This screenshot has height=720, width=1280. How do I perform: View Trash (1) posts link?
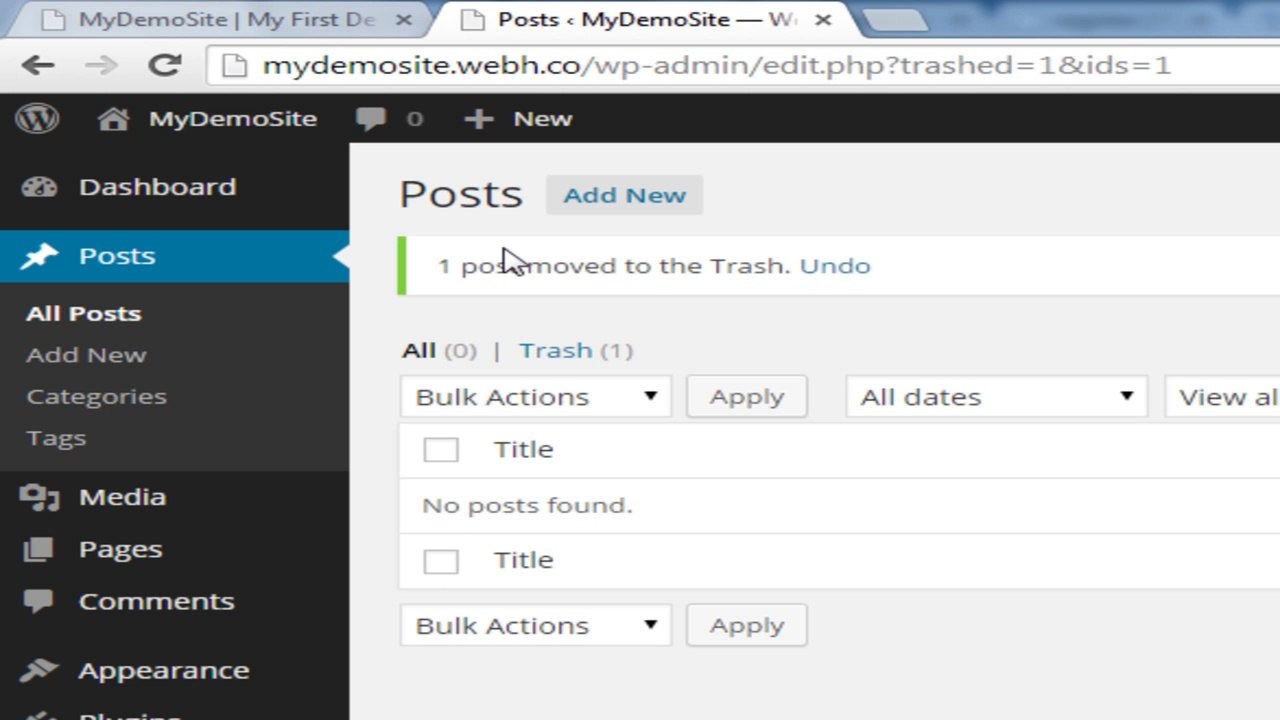(x=576, y=351)
